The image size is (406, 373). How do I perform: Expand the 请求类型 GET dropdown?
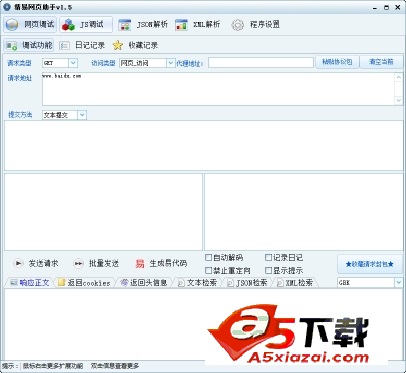[73, 63]
